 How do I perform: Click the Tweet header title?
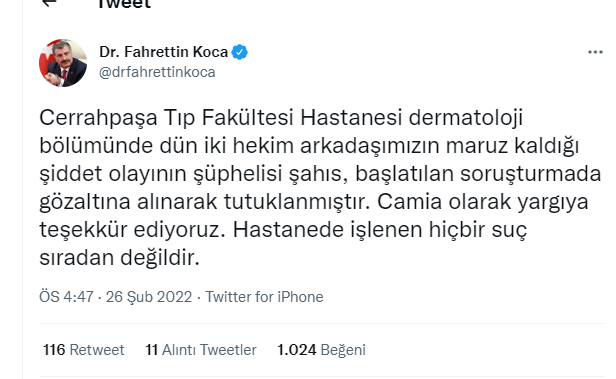124,4
